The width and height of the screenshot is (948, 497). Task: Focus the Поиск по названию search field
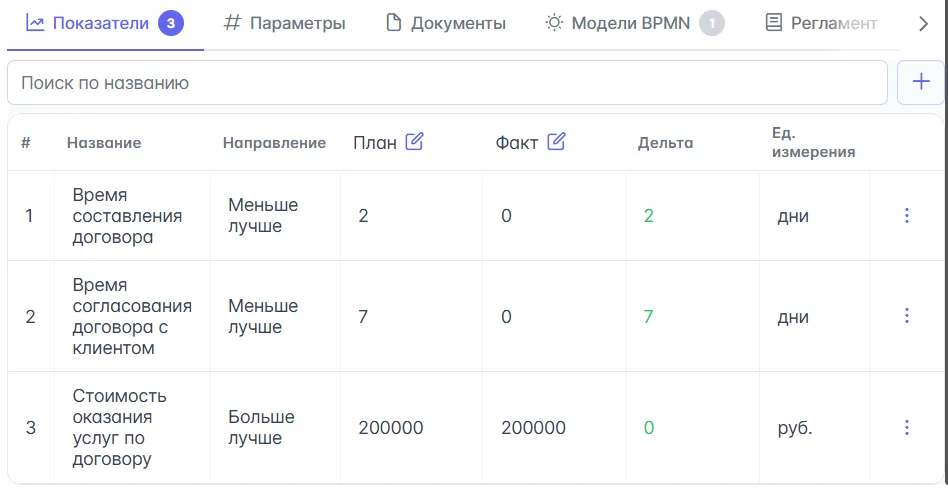pyautogui.click(x=446, y=83)
